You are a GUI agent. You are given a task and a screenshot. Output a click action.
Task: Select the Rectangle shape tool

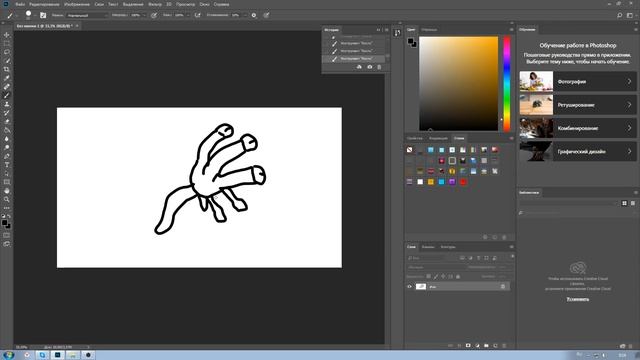pos(7,182)
